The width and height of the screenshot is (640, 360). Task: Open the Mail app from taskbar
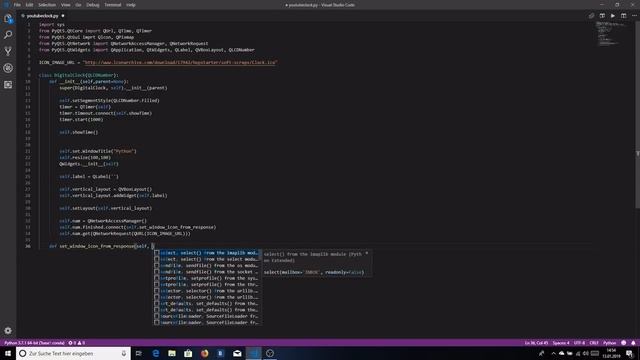[237, 353]
